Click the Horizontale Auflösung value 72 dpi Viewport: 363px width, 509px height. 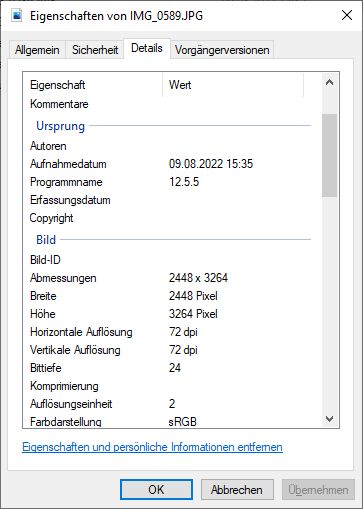[x=183, y=332]
